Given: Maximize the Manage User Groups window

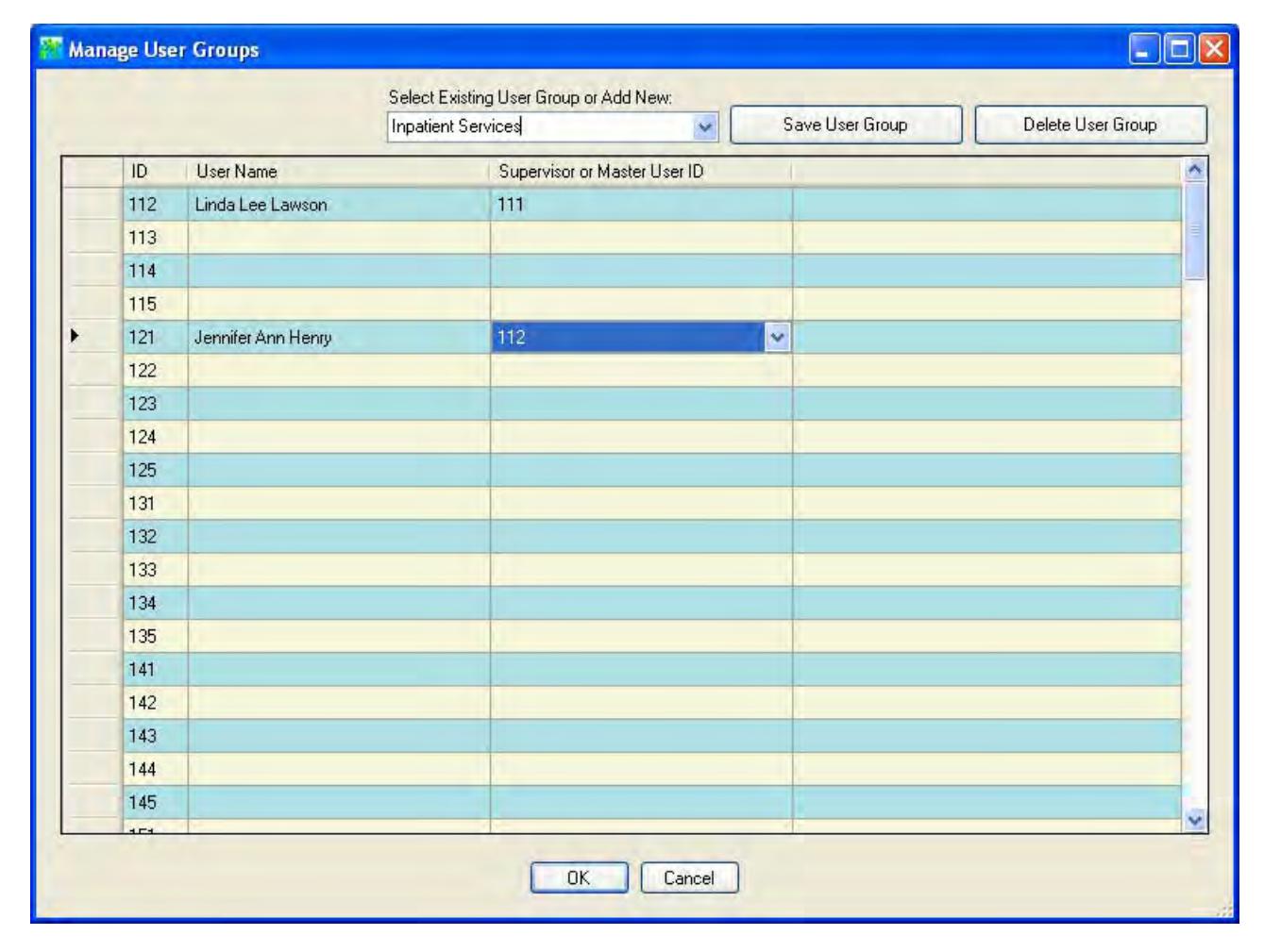Looking at the screenshot, I should tap(1179, 49).
